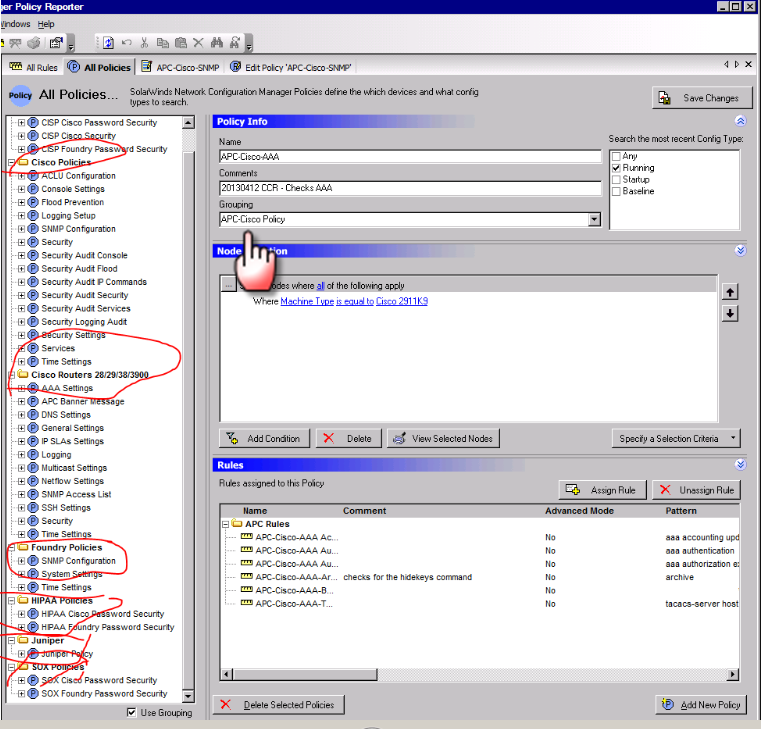Select the Security Audit Services policy
Screen dimensions: 761x729
85,308
